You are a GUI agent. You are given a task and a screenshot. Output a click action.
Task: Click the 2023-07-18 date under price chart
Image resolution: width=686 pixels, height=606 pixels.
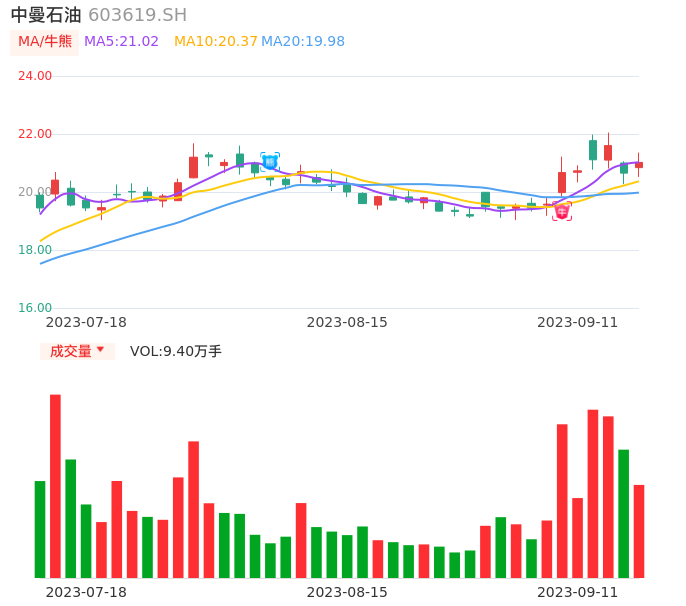pyautogui.click(x=86, y=322)
